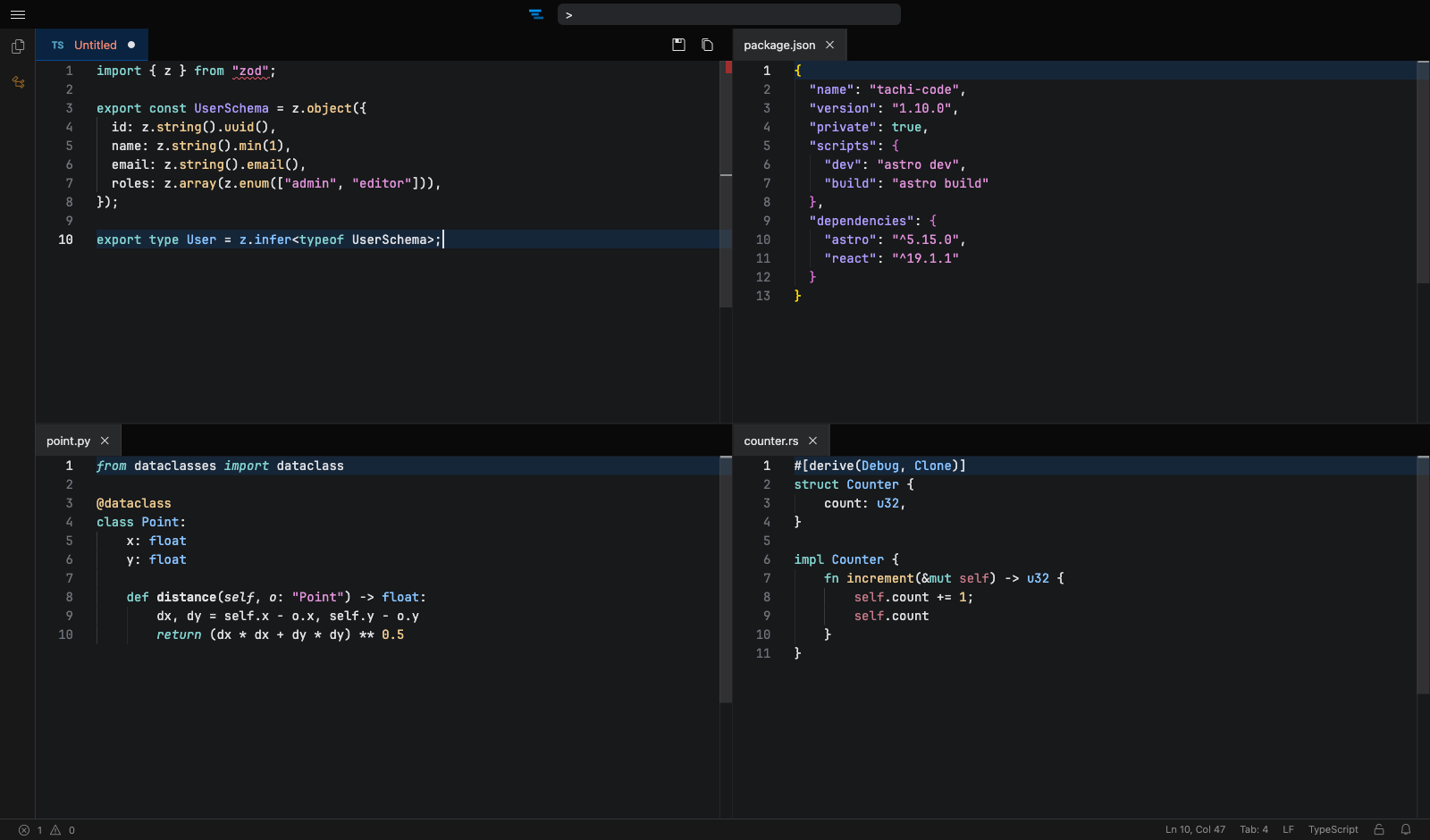Screen dimensions: 1430x840
Task: Close the package.json tab
Action: coord(829,45)
